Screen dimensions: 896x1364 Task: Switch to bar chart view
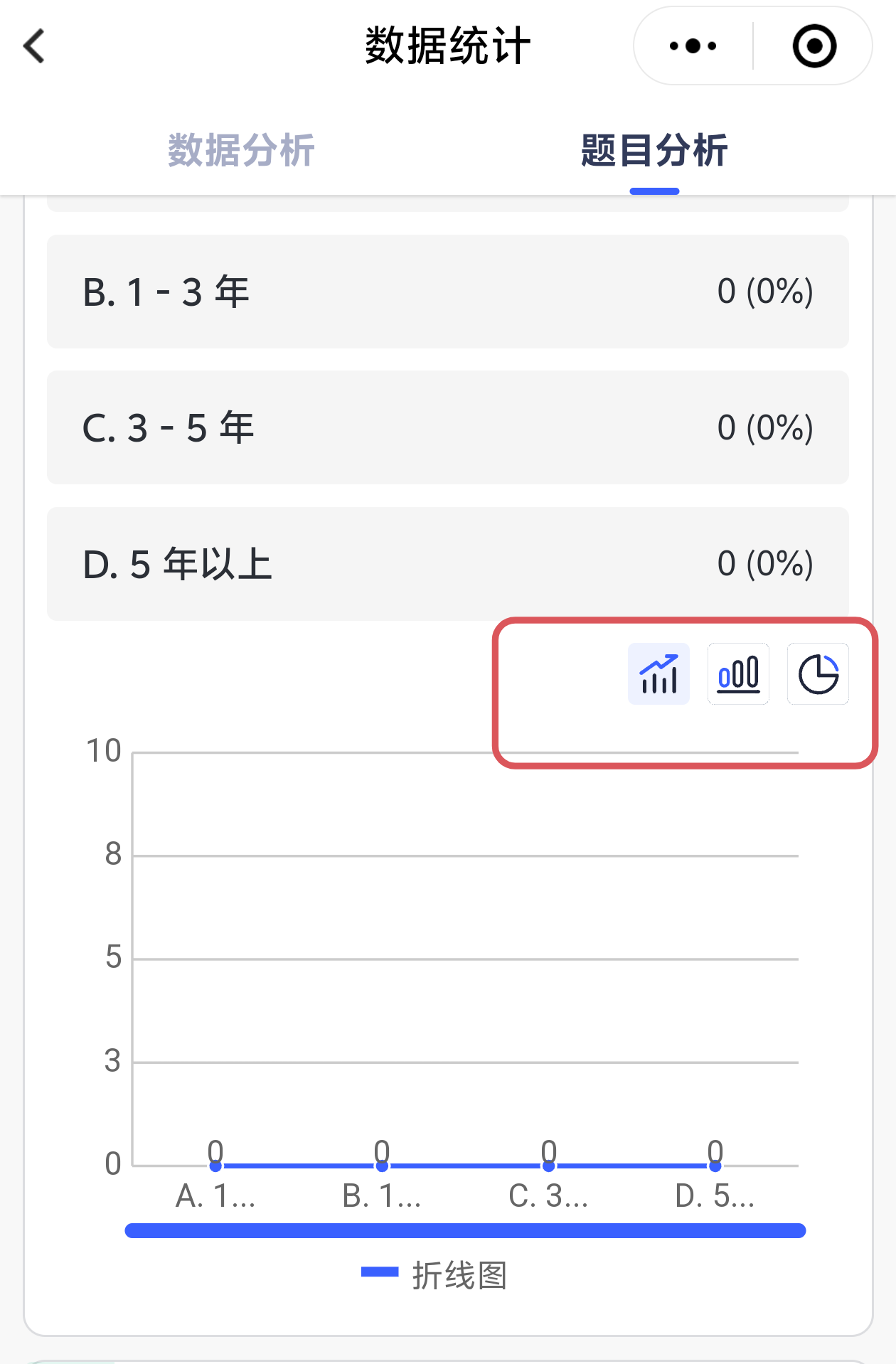tap(738, 674)
